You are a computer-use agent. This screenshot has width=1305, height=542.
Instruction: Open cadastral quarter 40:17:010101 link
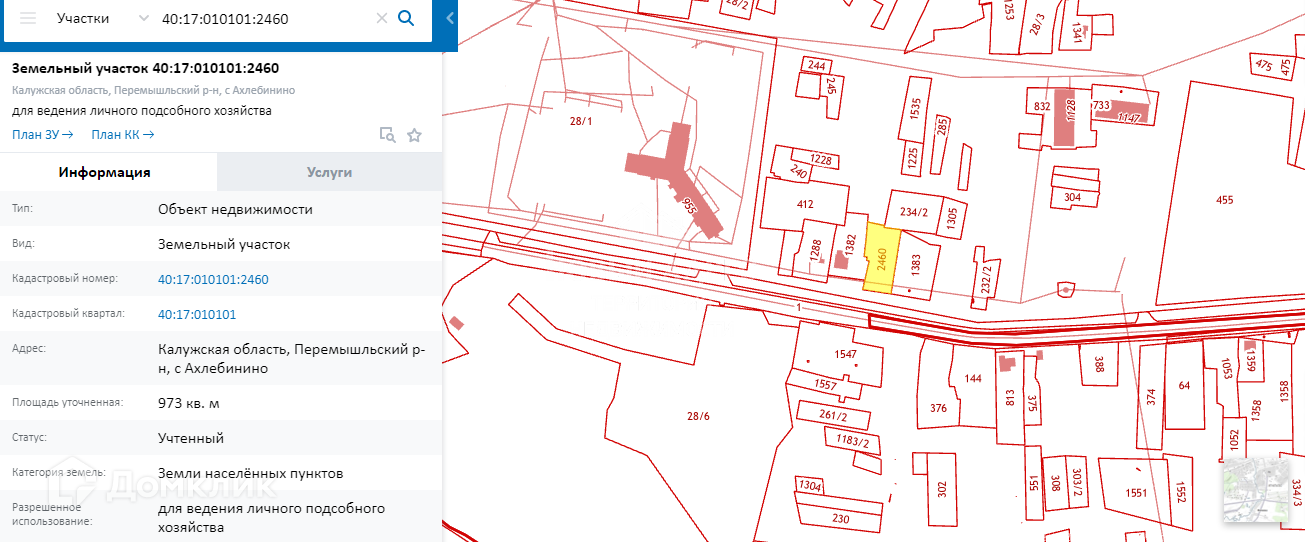tap(197, 314)
